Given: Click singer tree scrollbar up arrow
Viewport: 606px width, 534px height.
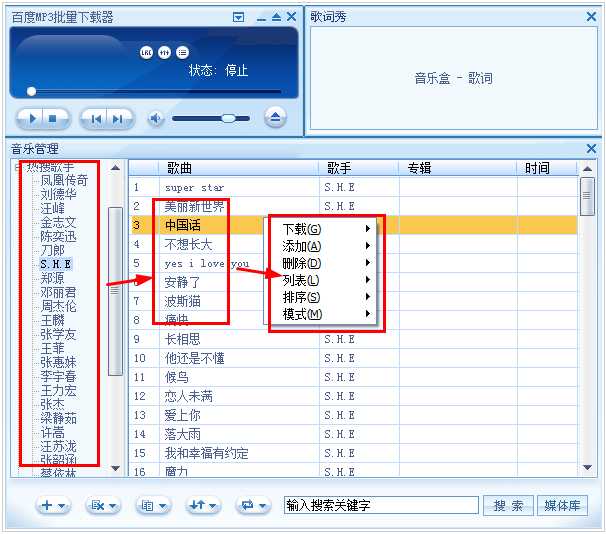Looking at the screenshot, I should (115, 168).
